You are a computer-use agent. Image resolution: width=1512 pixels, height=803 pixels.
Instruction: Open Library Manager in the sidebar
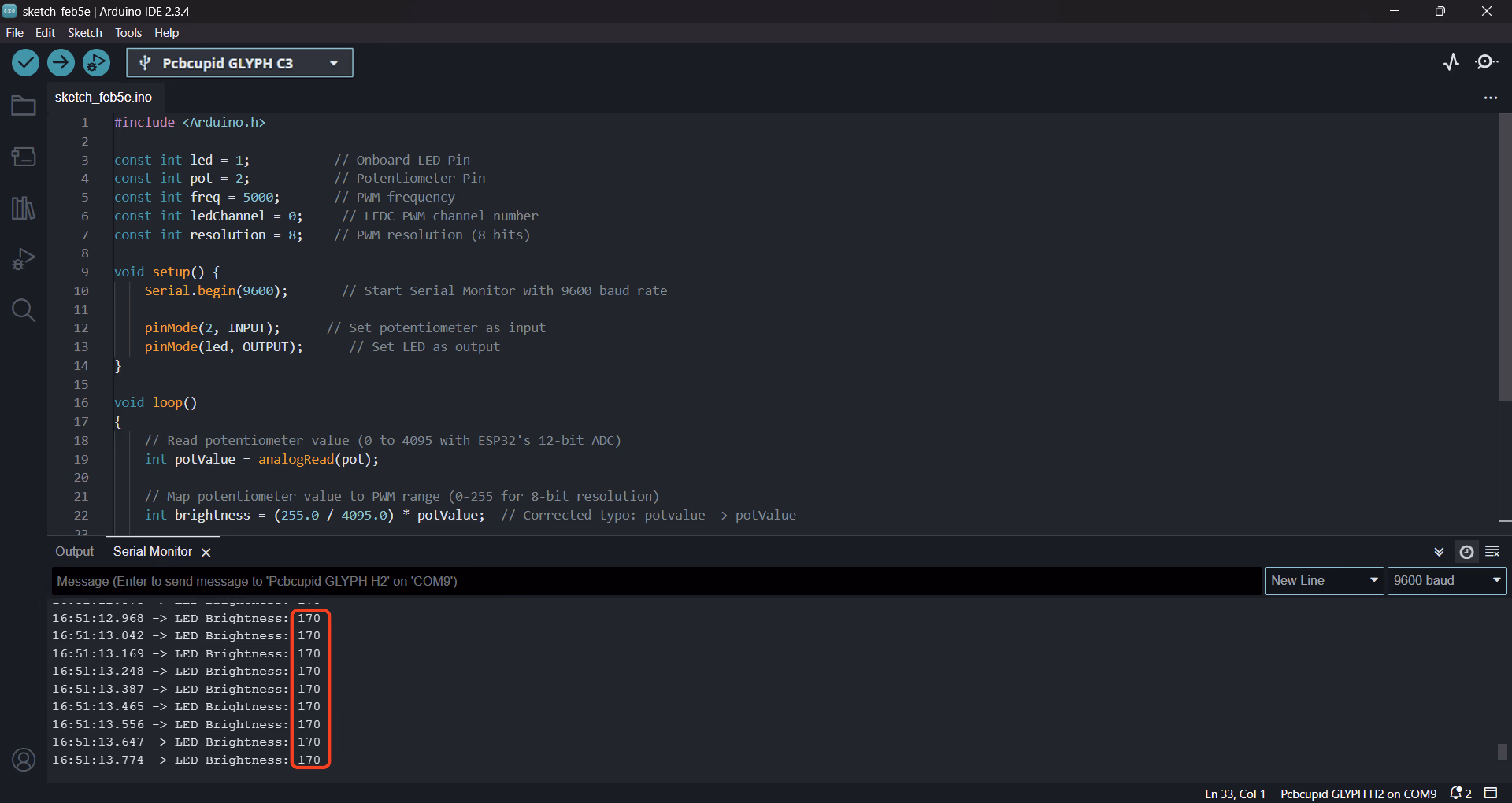coord(24,208)
